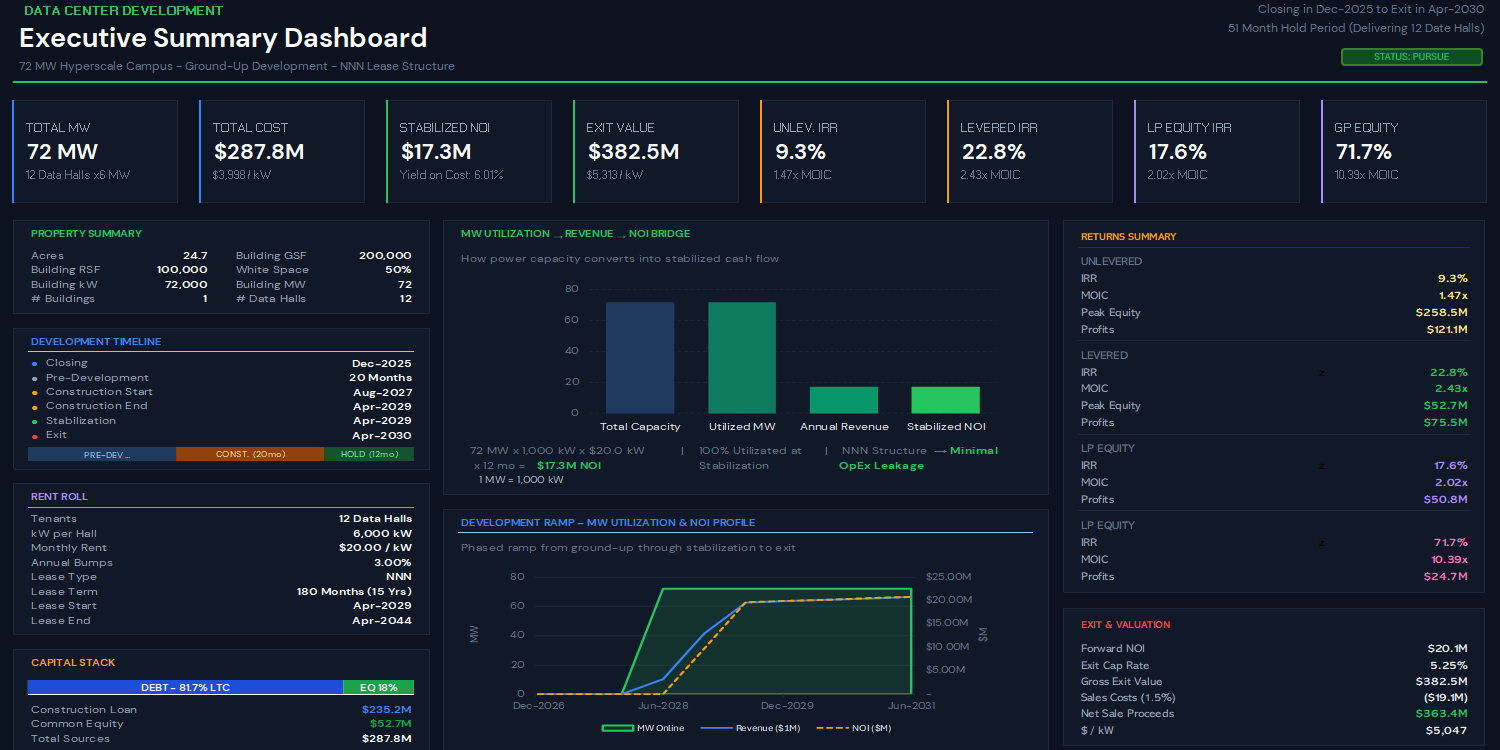Screen dimensions: 1500x750
Task: Select the TOTAL MW summary card
Action: click(x=95, y=151)
